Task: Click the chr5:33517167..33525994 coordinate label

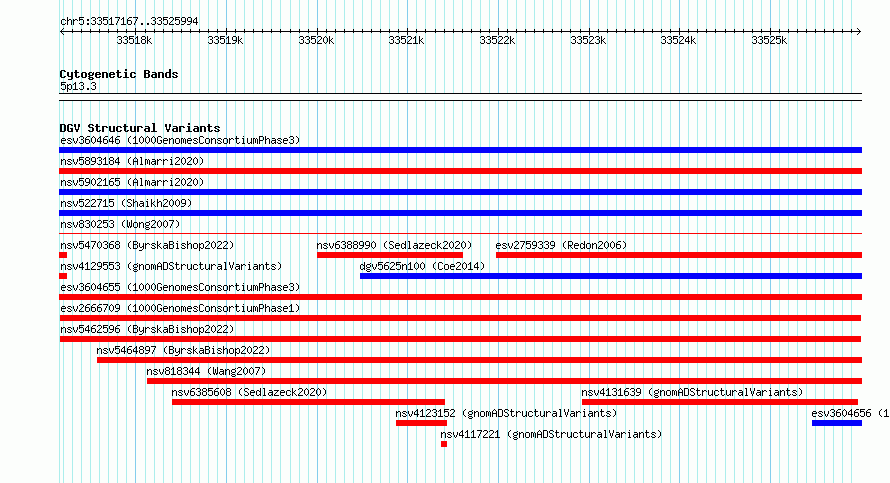Action: click(x=129, y=22)
